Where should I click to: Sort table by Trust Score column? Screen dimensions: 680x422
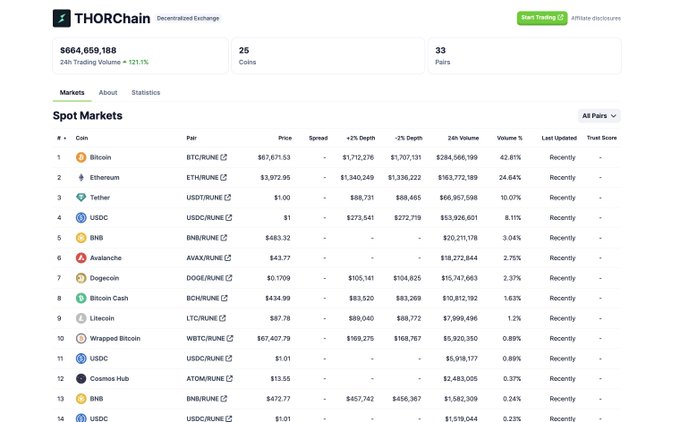pyautogui.click(x=602, y=138)
